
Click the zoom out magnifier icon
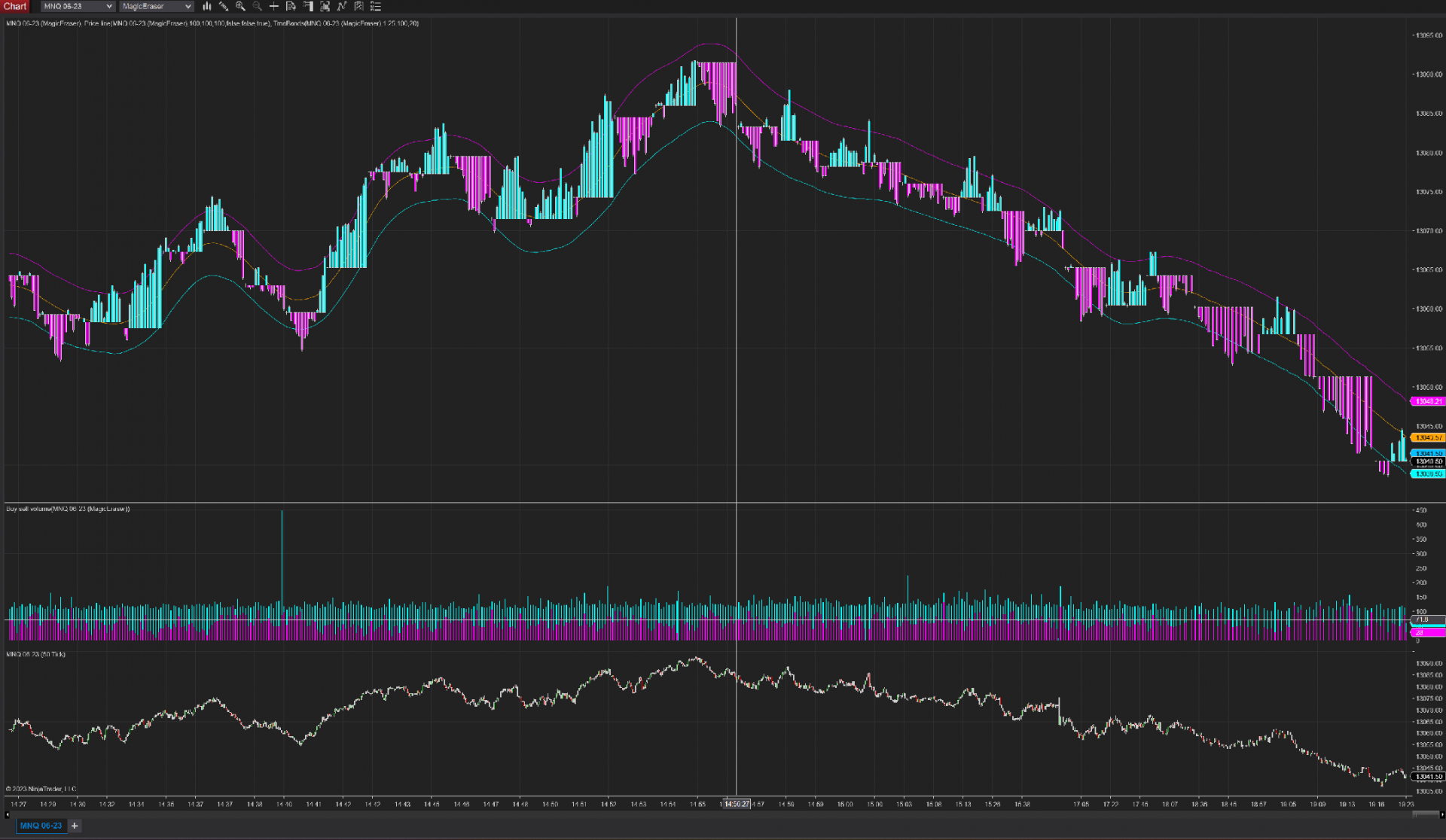point(258,6)
